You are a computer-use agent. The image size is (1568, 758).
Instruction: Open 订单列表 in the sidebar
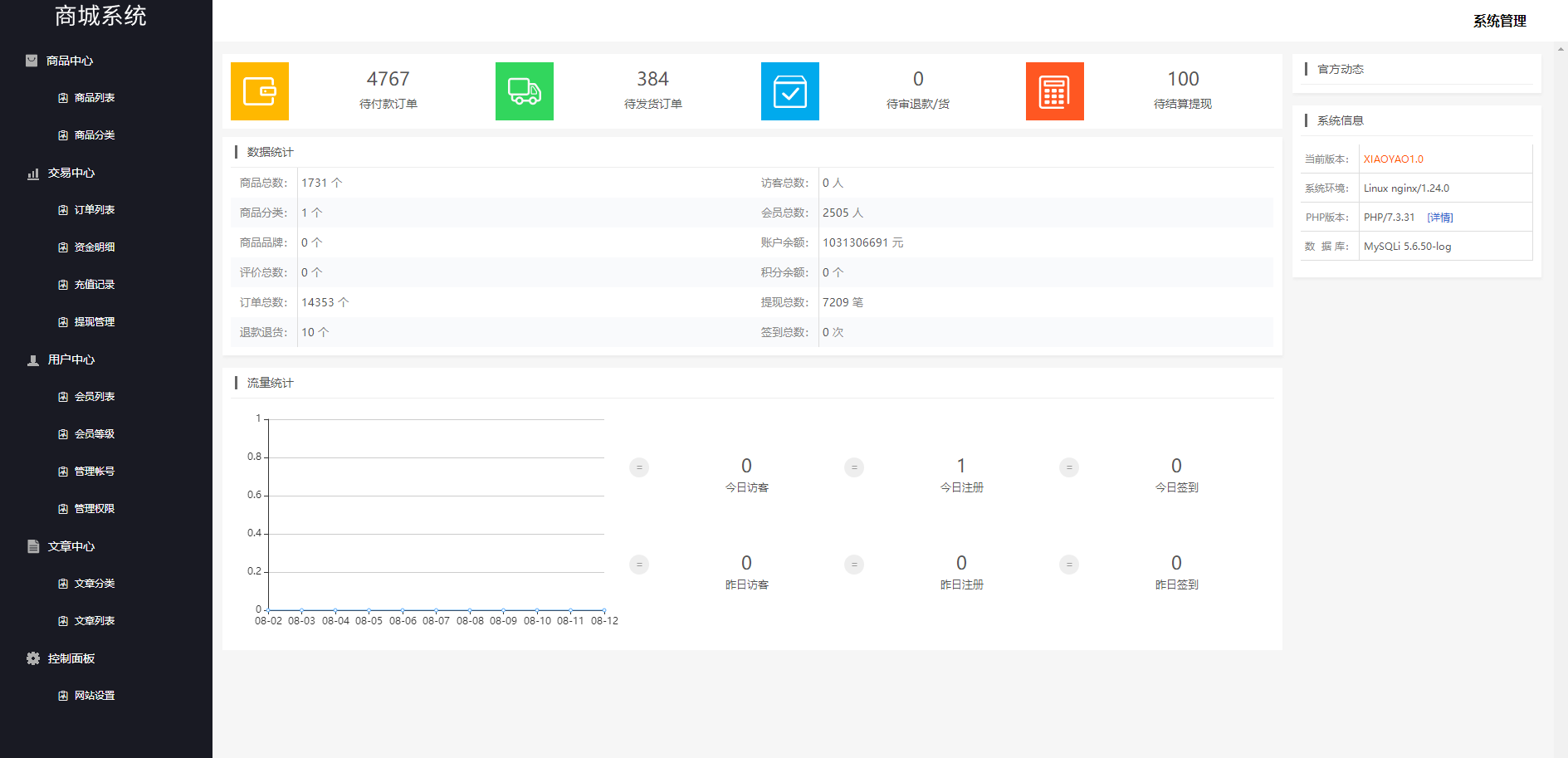tap(94, 210)
